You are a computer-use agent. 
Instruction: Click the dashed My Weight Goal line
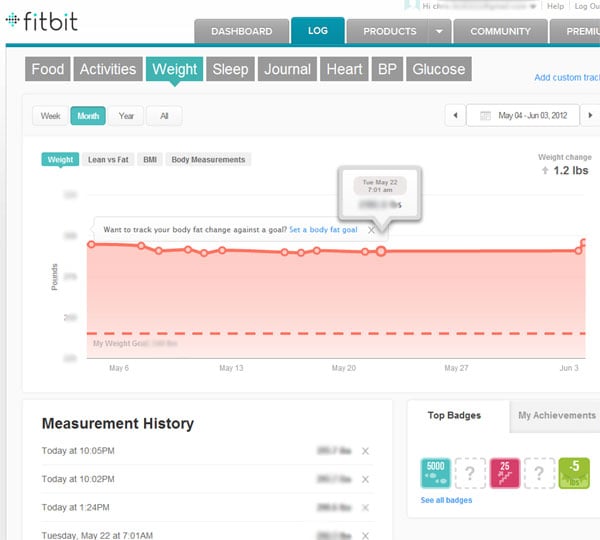[336, 334]
